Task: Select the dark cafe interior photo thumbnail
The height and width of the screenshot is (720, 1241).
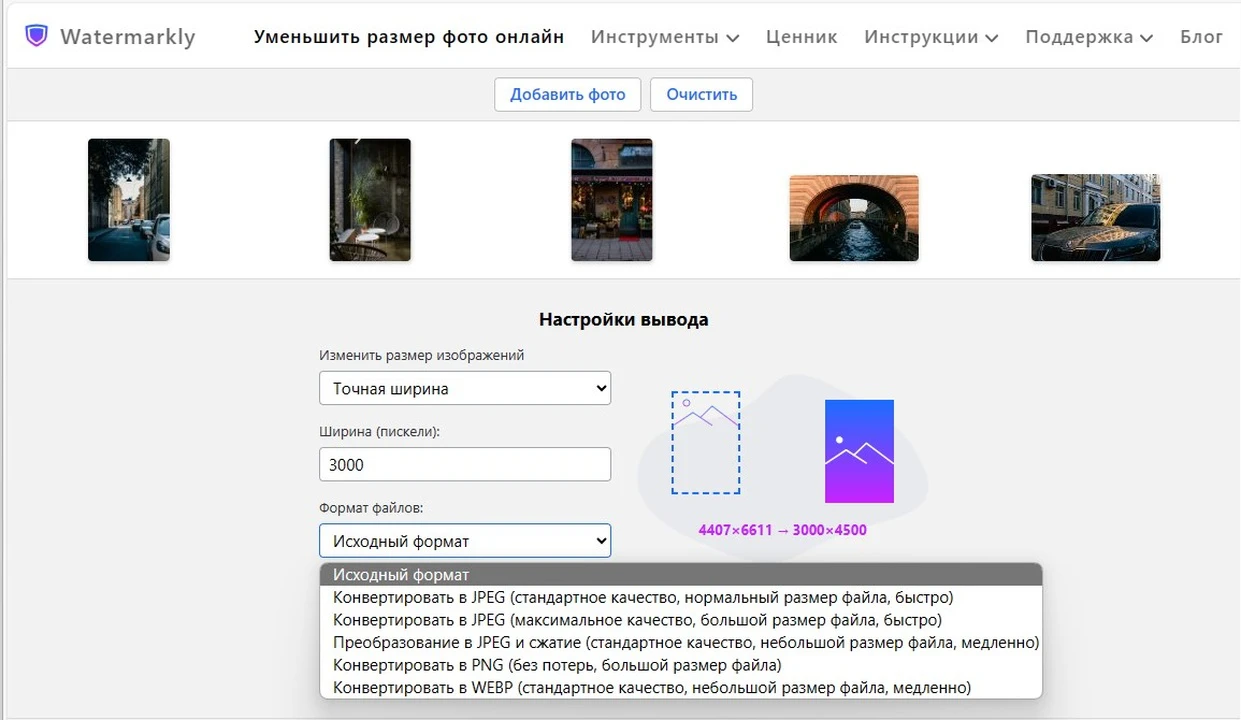Action: 370,200
